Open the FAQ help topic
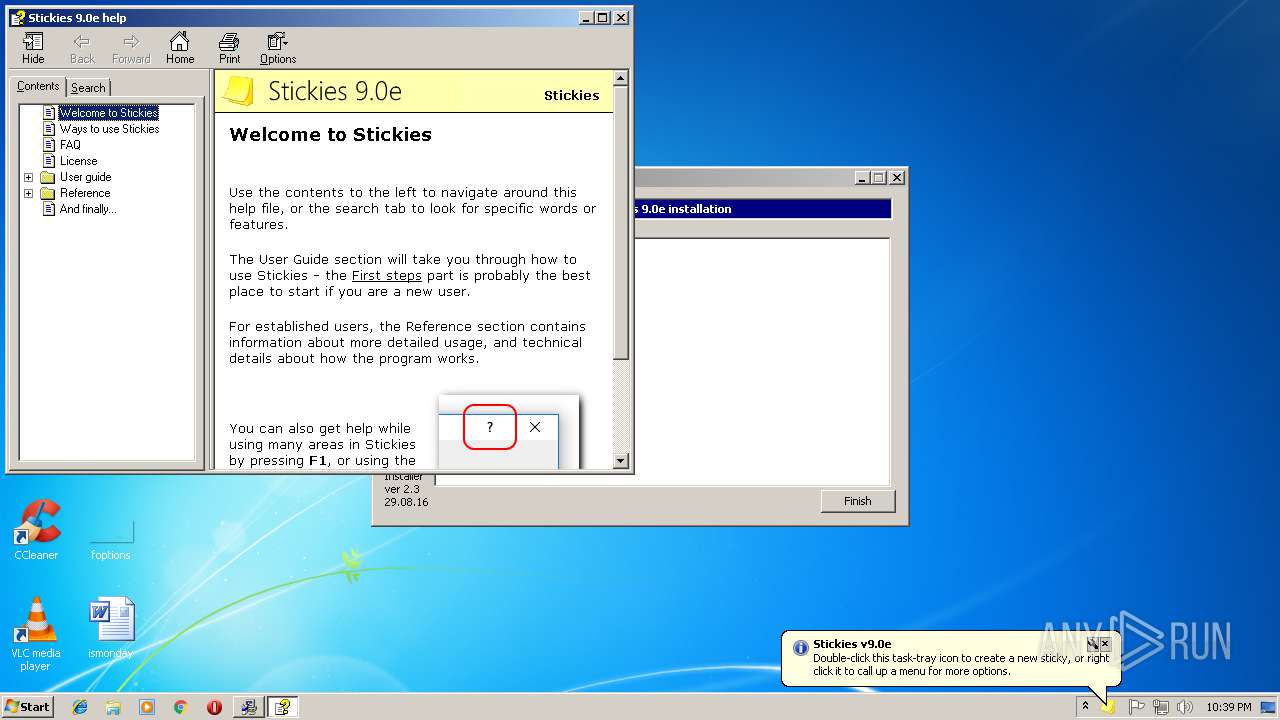This screenshot has height=720, width=1280. point(70,145)
